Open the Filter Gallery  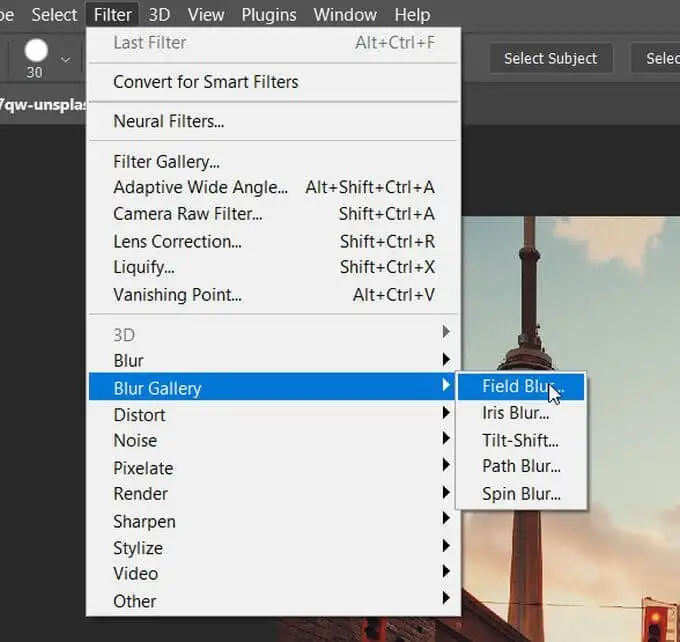[x=273, y=162]
